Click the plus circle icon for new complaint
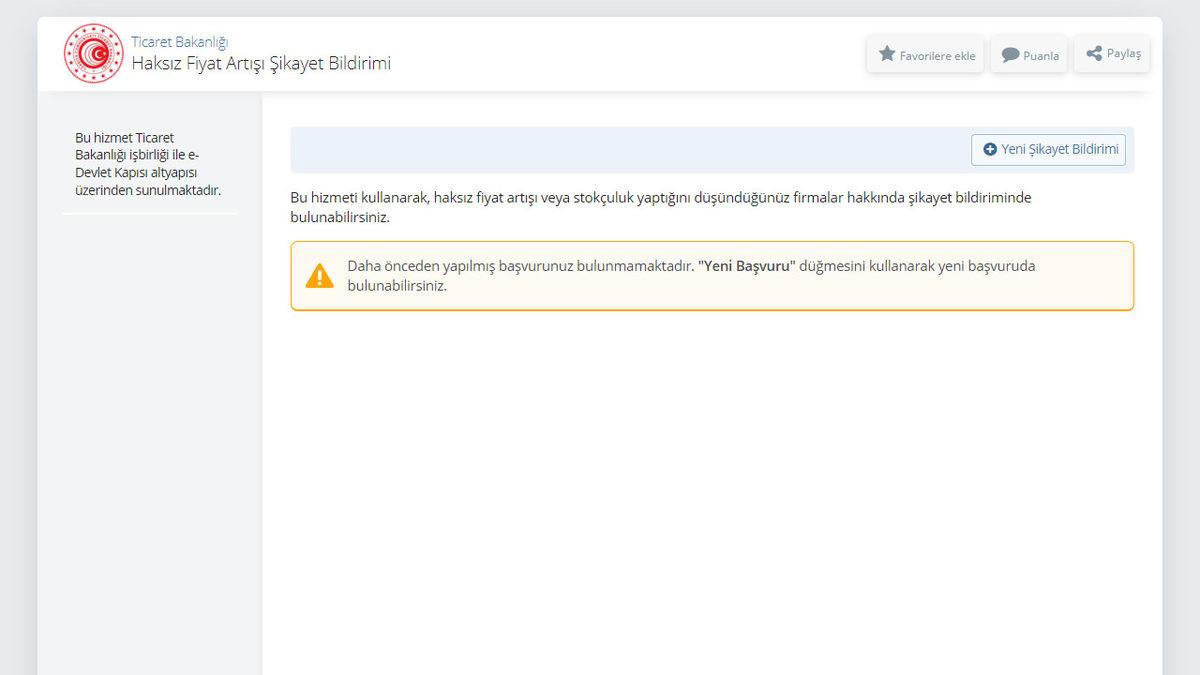1200x675 pixels. pyautogui.click(x=990, y=149)
